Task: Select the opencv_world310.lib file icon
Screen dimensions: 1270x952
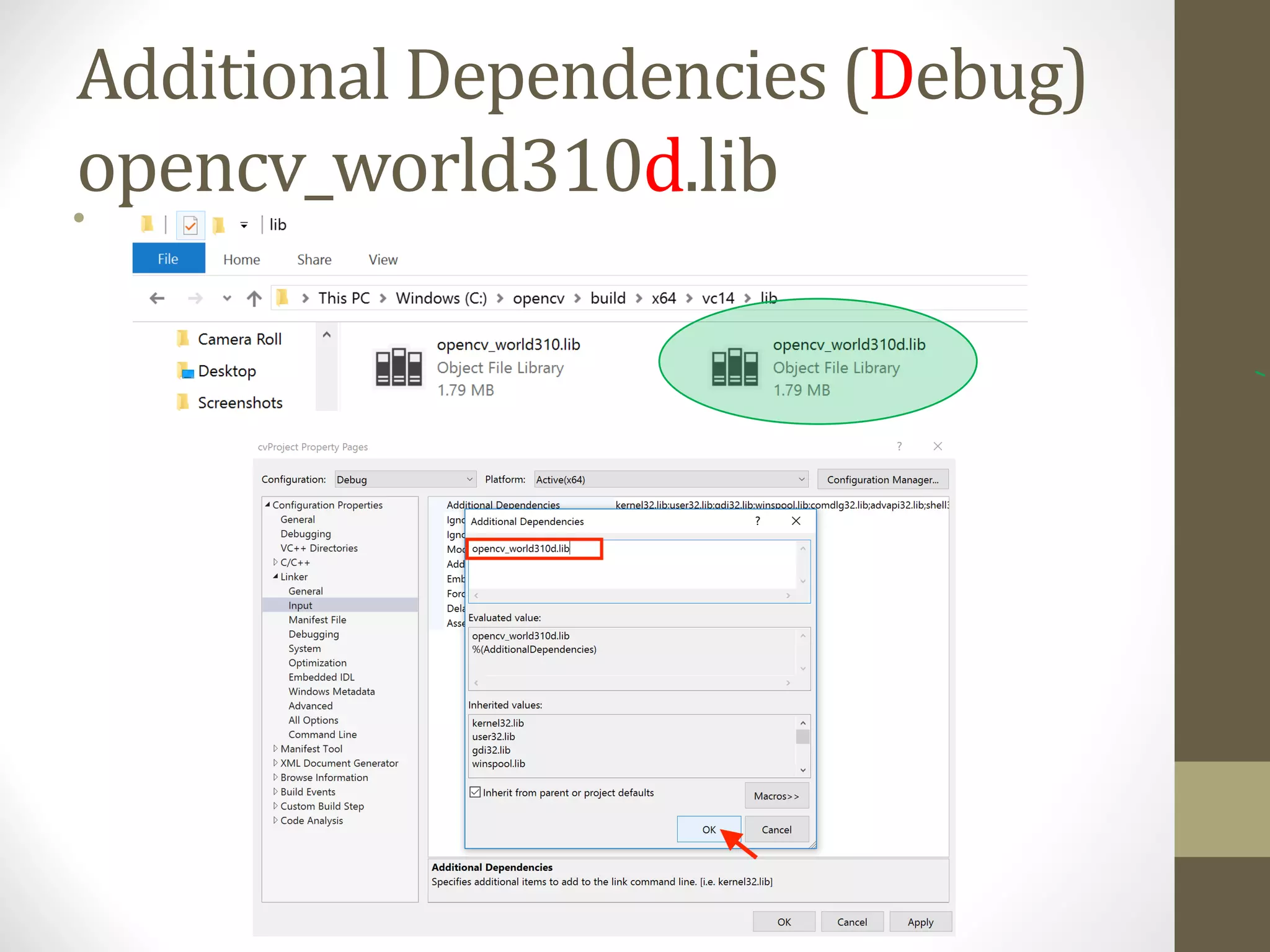Action: 399,367
